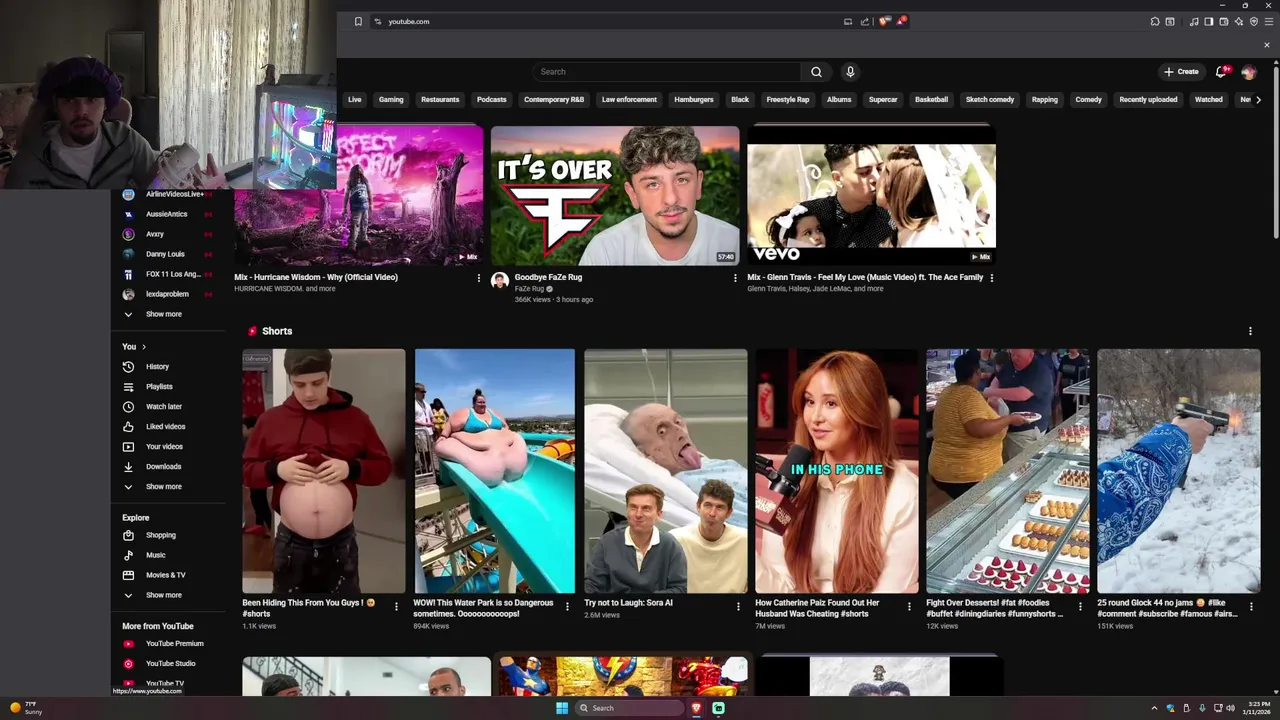Click the Create button
Image resolution: width=1280 pixels, height=720 pixels.
[x=1181, y=72]
